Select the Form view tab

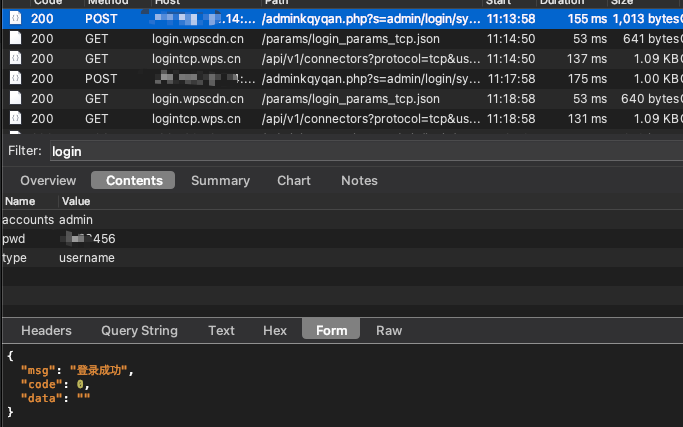click(331, 329)
